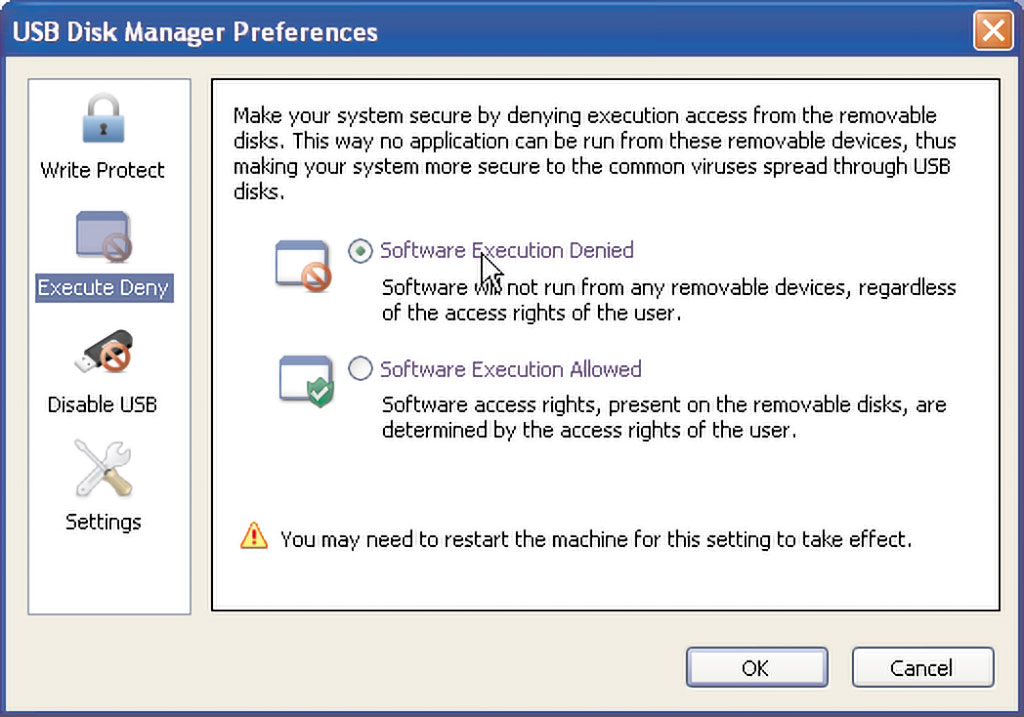Click the "Software Execution Denied" label text
1024x717 pixels.
tap(507, 250)
